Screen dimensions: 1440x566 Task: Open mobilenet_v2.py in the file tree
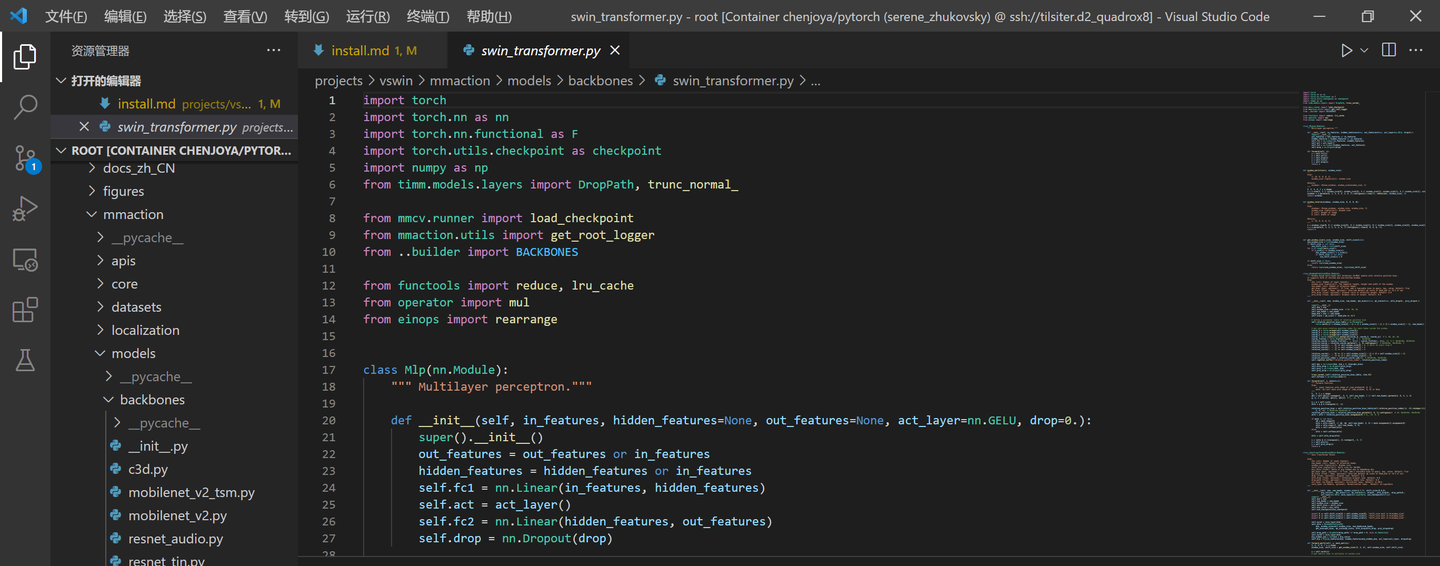pos(175,516)
